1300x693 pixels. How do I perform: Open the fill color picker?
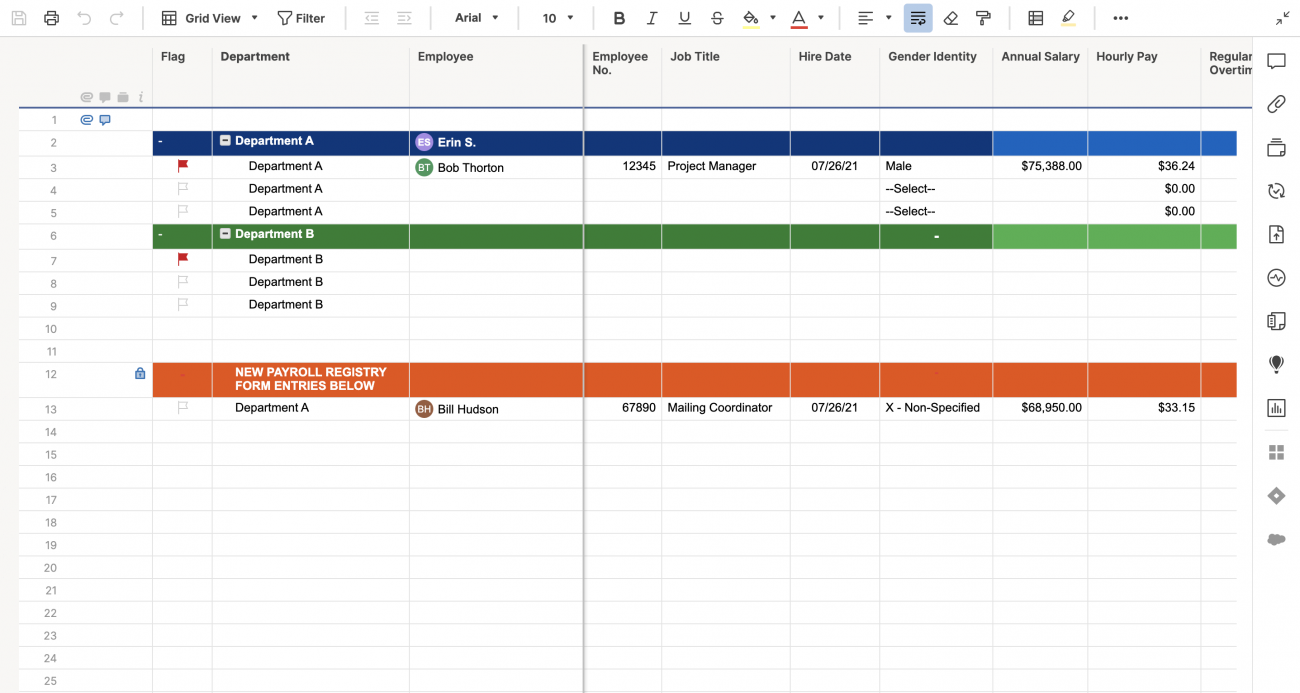(x=750, y=17)
